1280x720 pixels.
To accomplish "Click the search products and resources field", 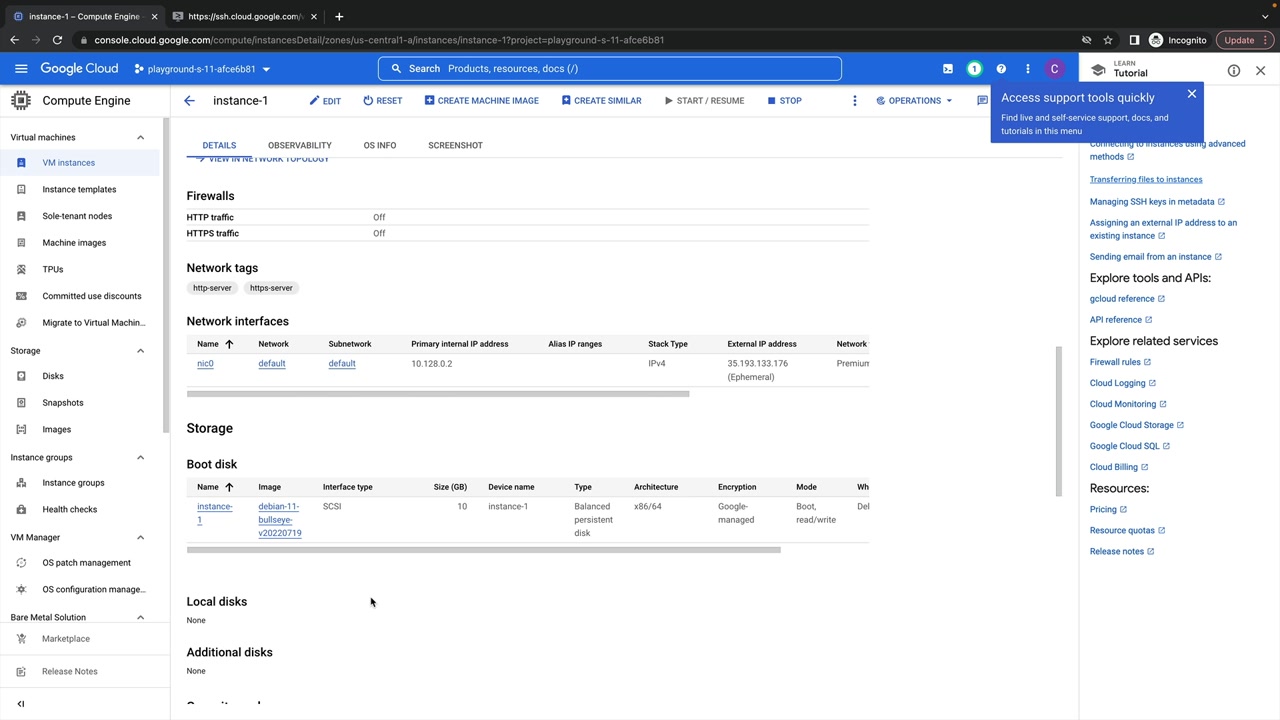I will pos(610,69).
